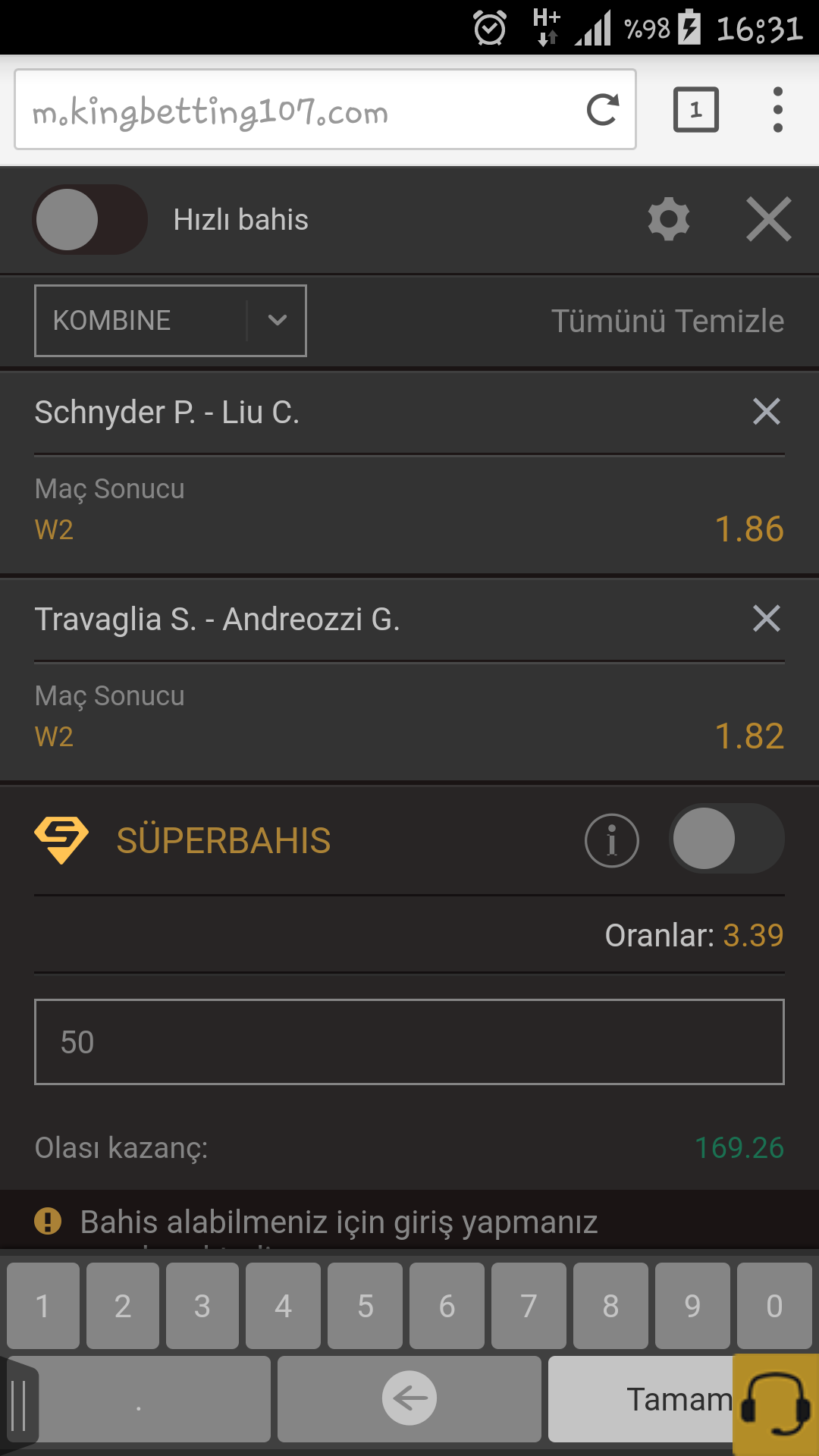The image size is (819, 1456).
Task: Enable Hızlı bahis toggle
Action: [90, 219]
